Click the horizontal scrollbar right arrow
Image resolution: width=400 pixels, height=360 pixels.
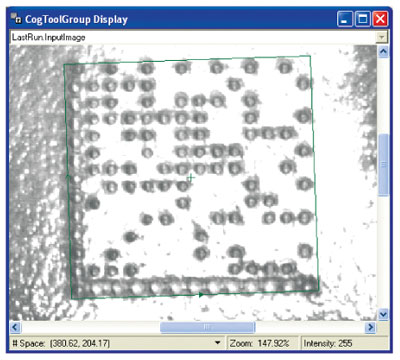pos(370,327)
